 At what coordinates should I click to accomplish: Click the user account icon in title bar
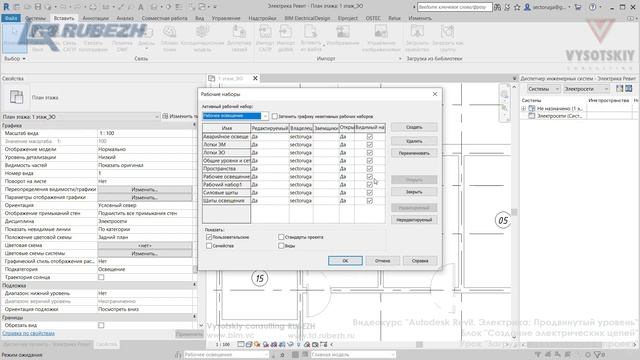coord(527,7)
